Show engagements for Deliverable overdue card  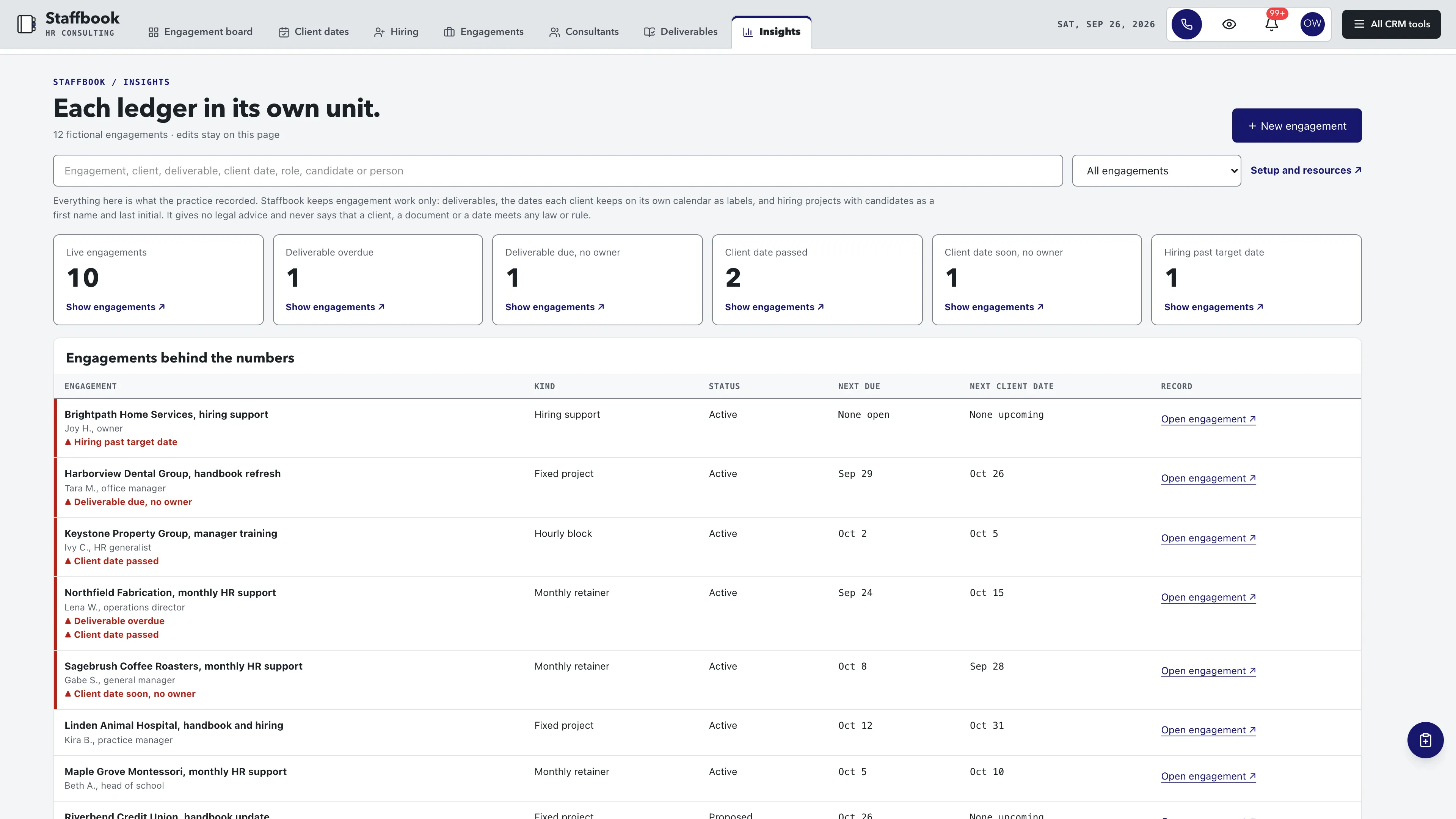click(335, 307)
